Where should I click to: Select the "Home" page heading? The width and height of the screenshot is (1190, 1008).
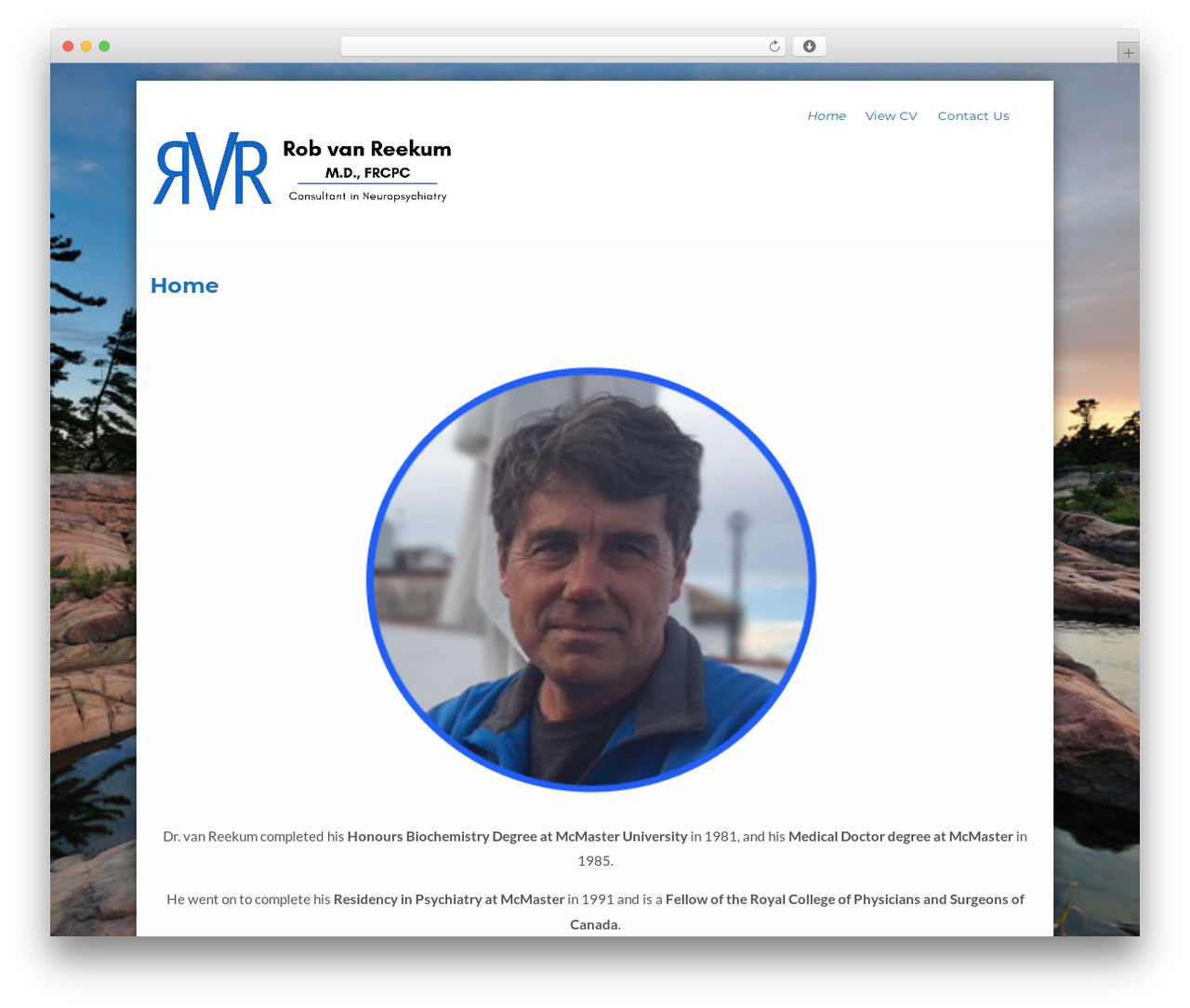click(x=184, y=285)
